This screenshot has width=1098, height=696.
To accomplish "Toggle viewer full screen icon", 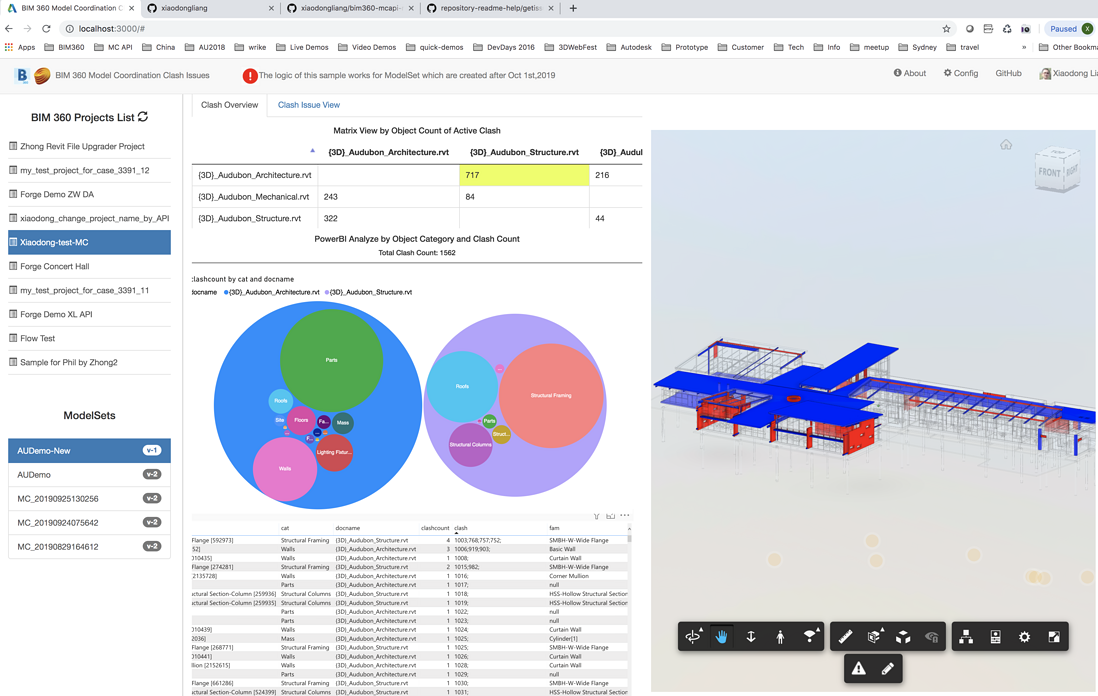I will coord(1054,636).
